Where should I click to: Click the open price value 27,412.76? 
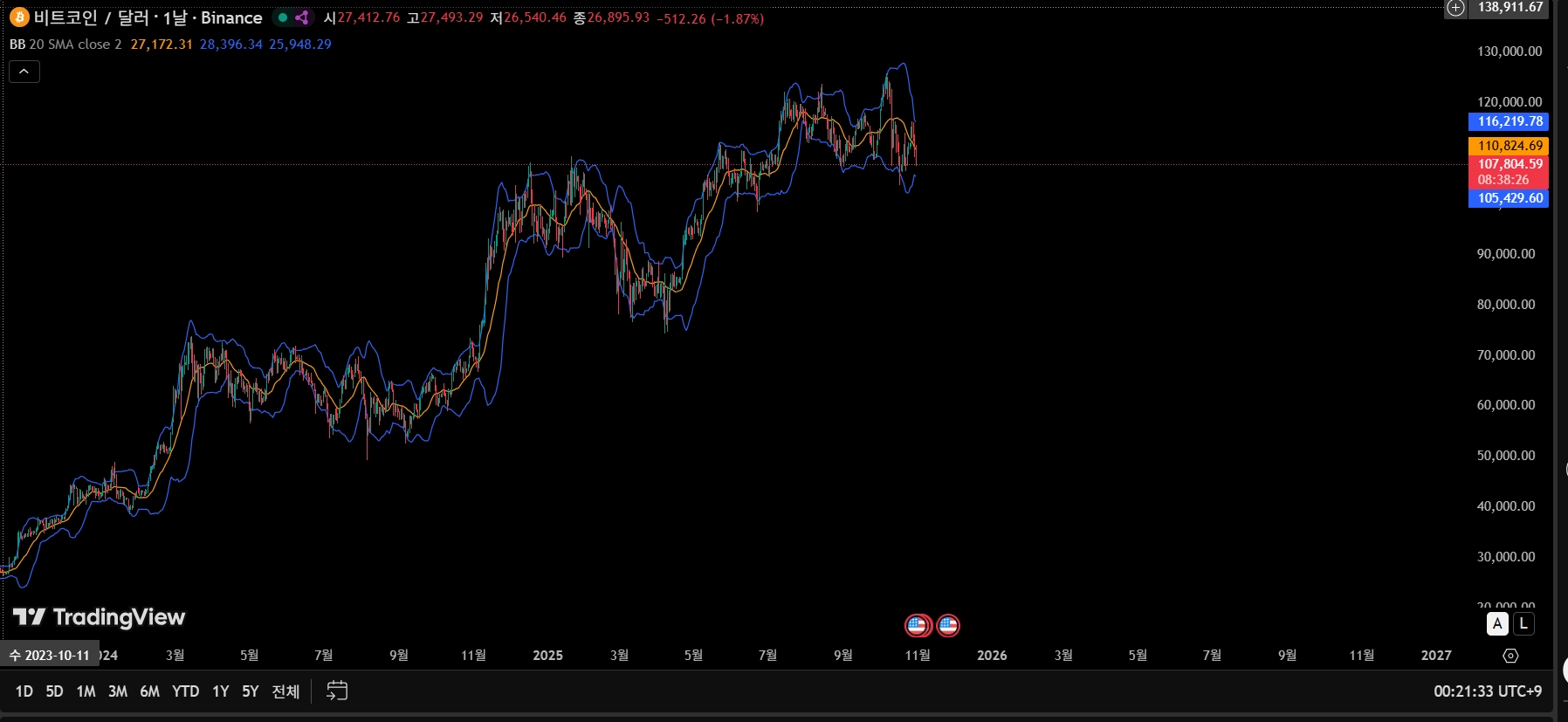[x=368, y=17]
